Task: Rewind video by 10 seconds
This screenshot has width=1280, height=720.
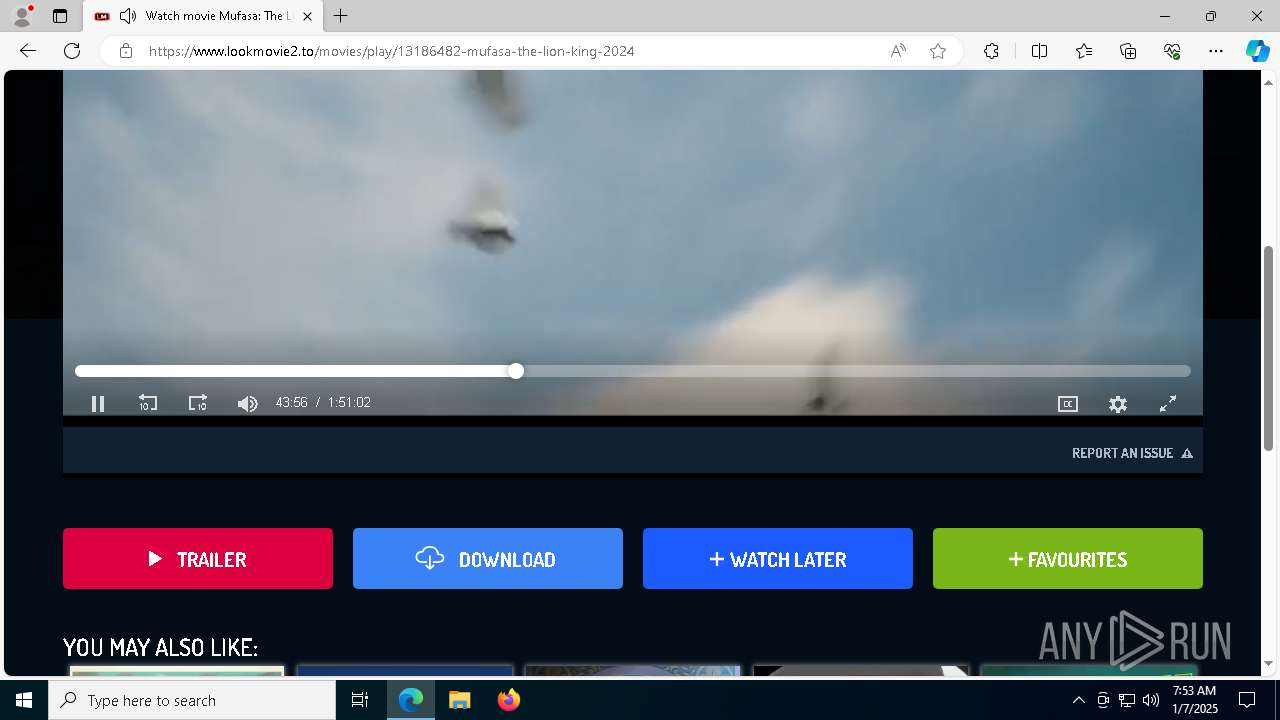Action: (148, 403)
